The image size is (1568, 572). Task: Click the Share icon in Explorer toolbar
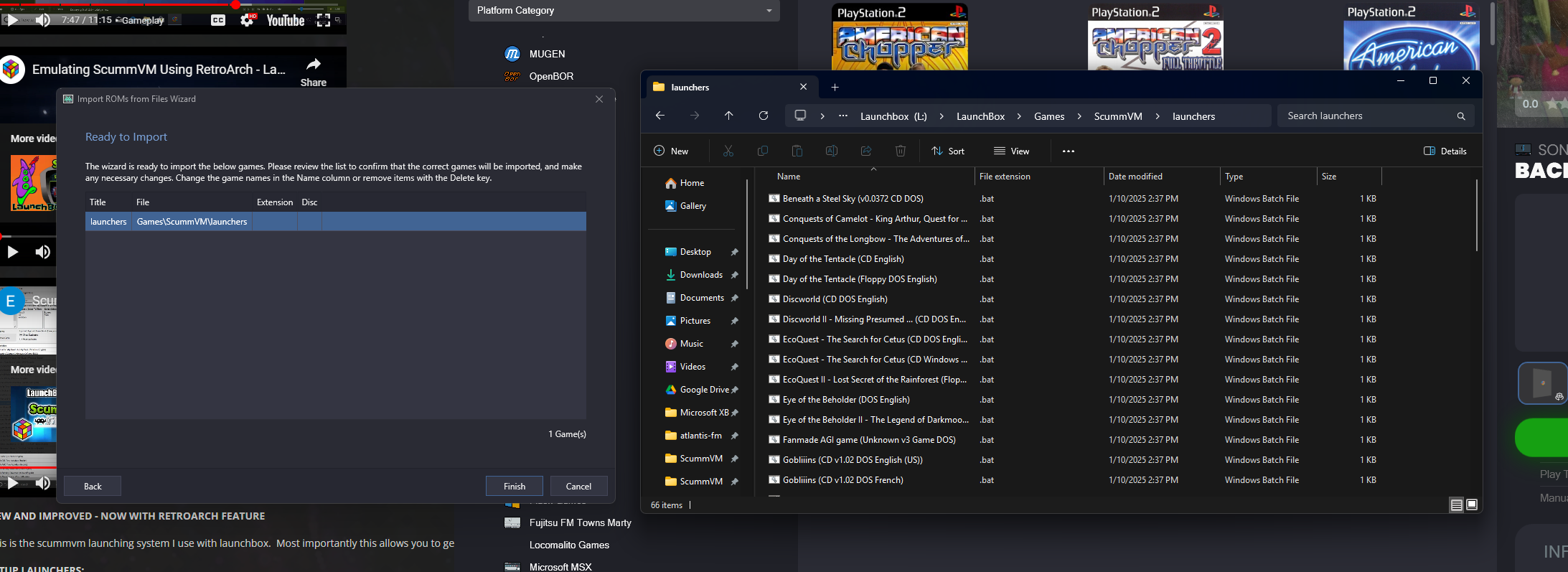coord(866,151)
